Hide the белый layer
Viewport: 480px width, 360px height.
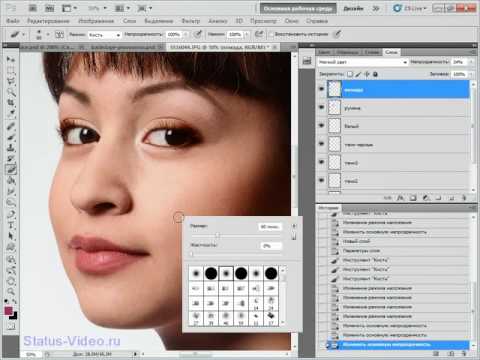pos(321,125)
